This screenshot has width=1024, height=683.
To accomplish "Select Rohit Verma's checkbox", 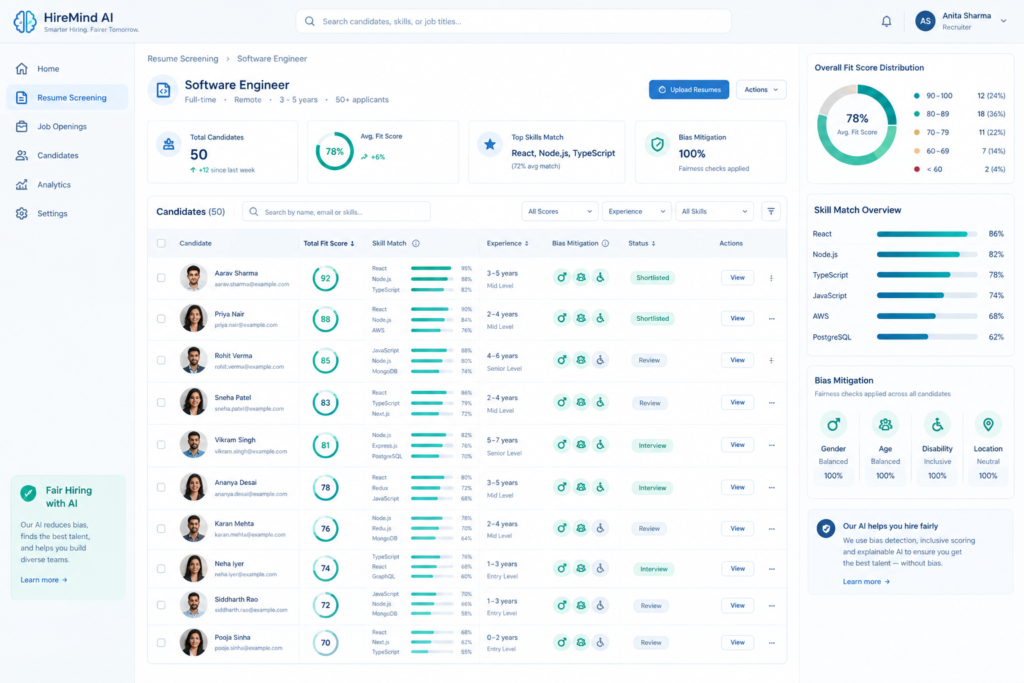I will pyautogui.click(x=161, y=360).
